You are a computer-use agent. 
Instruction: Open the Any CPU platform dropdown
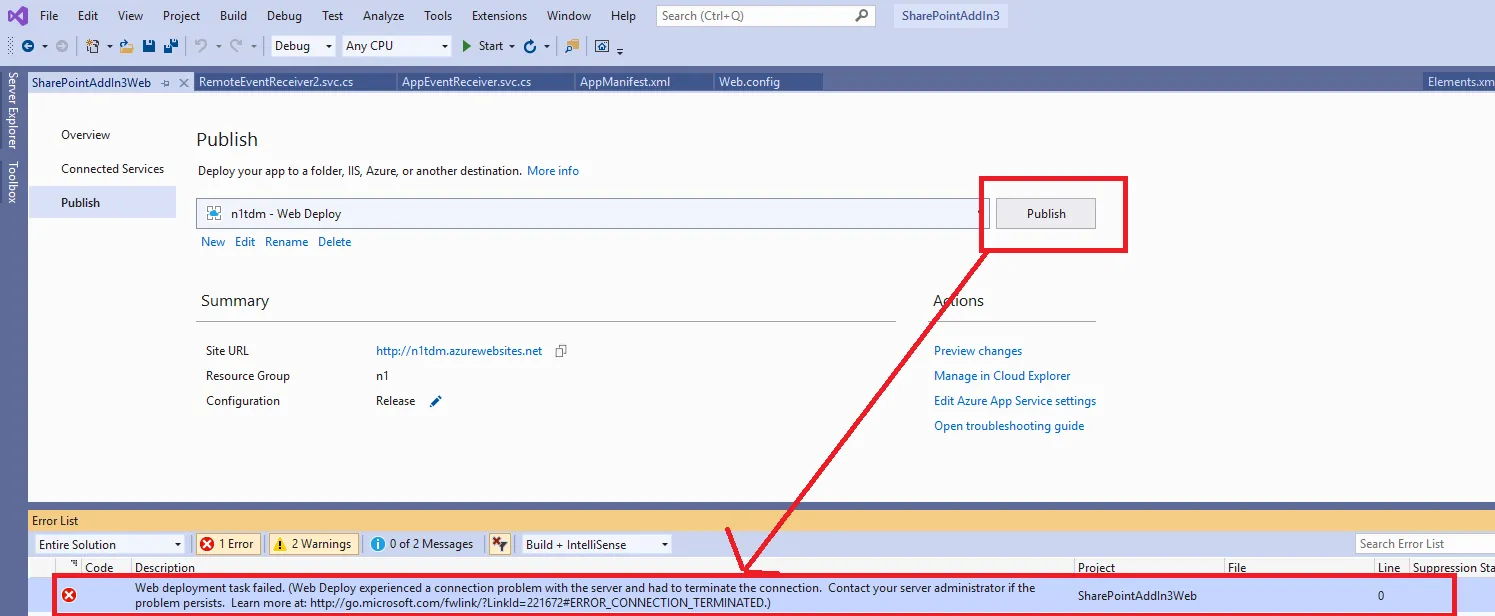[397, 46]
